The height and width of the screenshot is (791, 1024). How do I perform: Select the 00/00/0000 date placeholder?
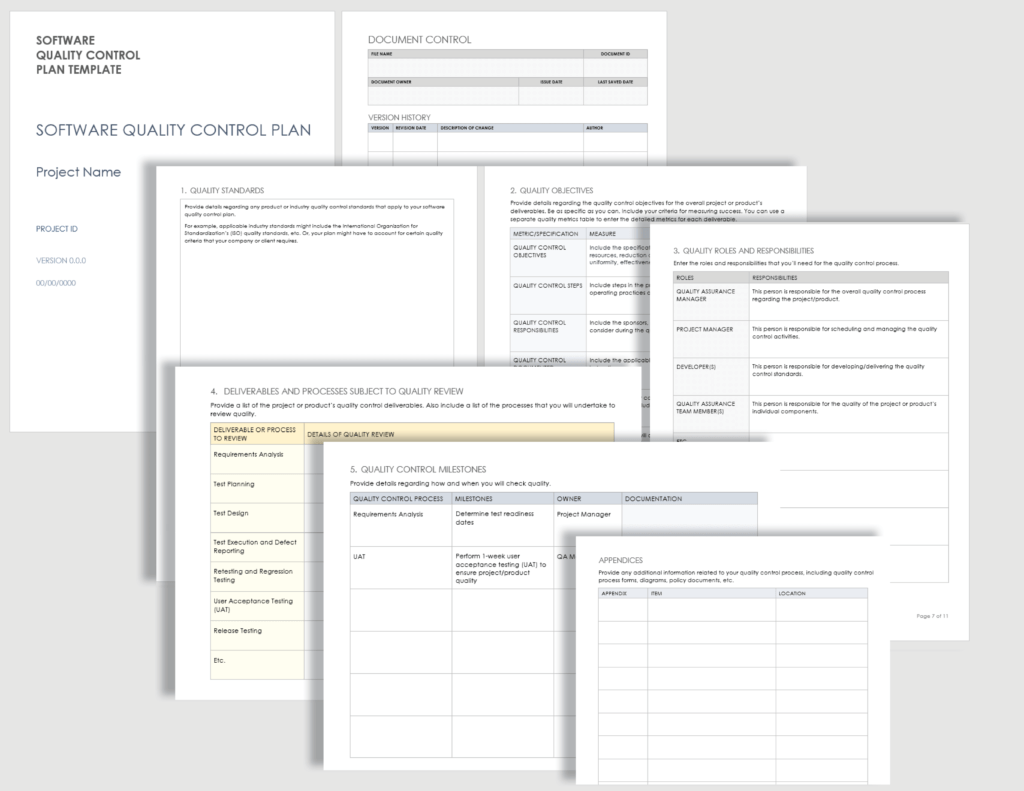58,283
